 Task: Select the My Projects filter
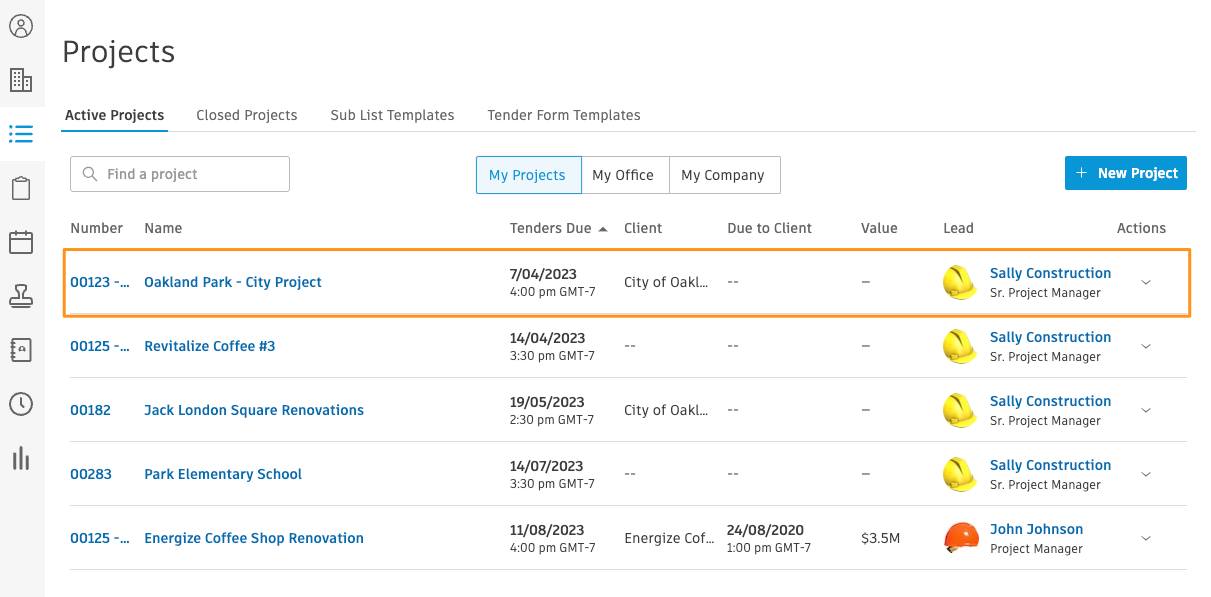pyautogui.click(x=527, y=175)
